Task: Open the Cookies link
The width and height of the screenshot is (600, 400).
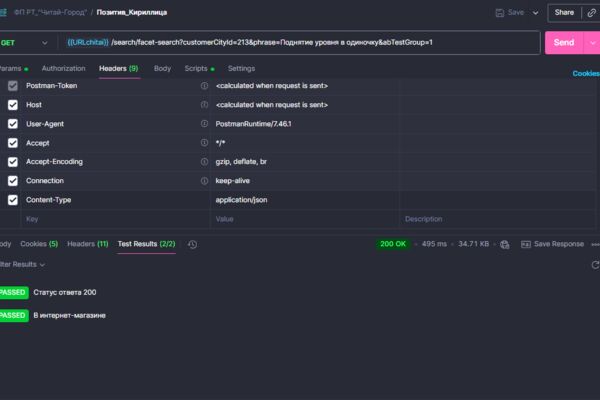Action: point(586,73)
